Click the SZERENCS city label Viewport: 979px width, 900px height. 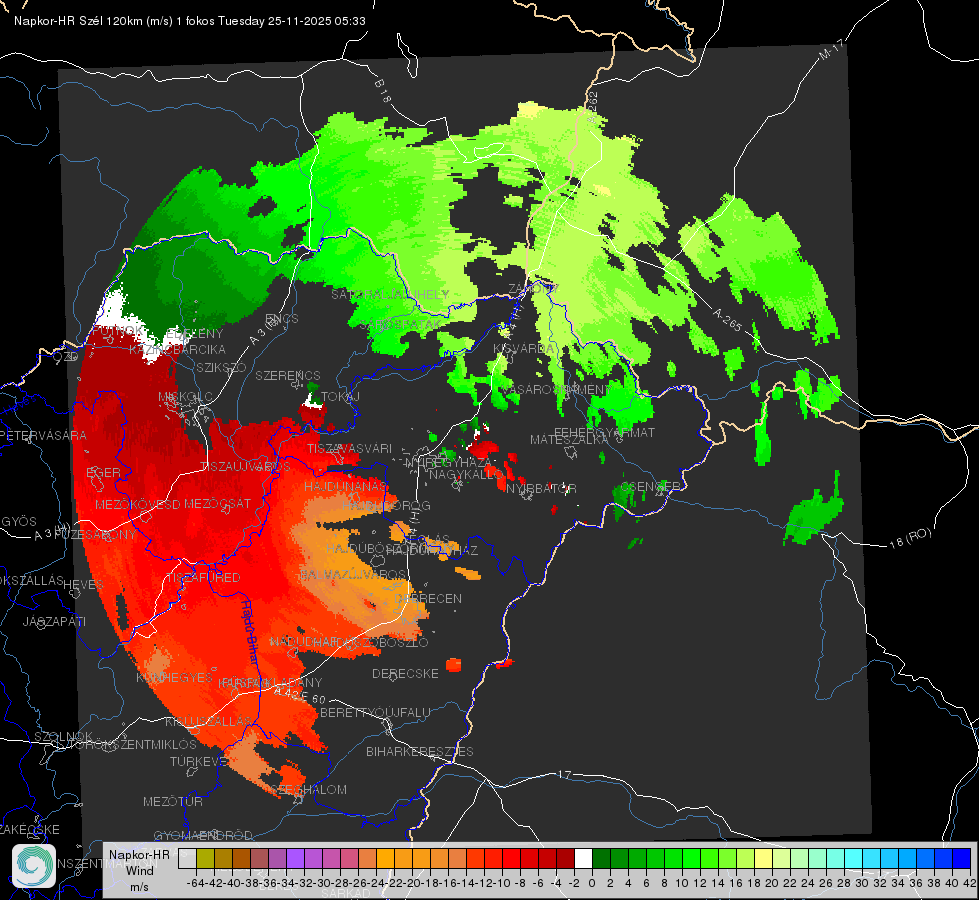pyautogui.click(x=288, y=375)
